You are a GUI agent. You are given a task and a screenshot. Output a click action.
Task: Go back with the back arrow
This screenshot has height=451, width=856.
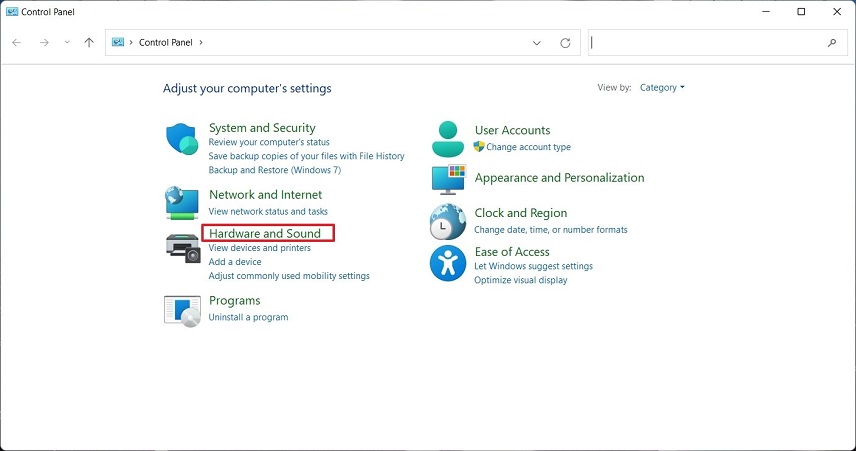tap(16, 43)
